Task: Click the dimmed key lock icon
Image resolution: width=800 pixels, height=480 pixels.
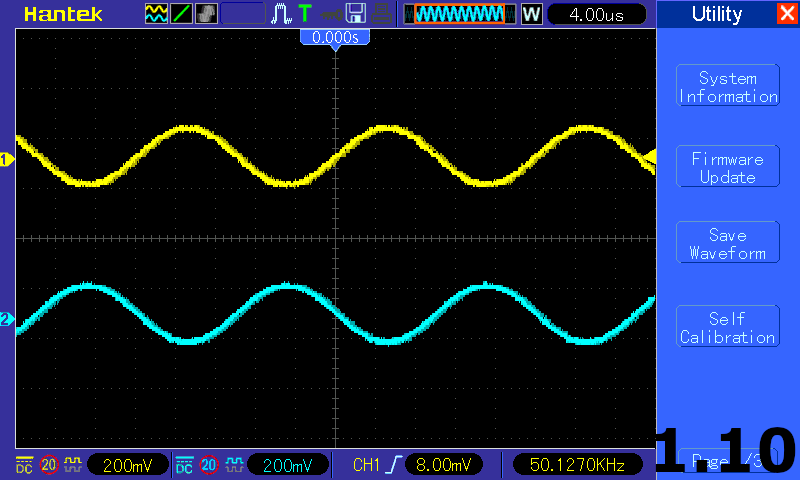Action: pos(331,15)
